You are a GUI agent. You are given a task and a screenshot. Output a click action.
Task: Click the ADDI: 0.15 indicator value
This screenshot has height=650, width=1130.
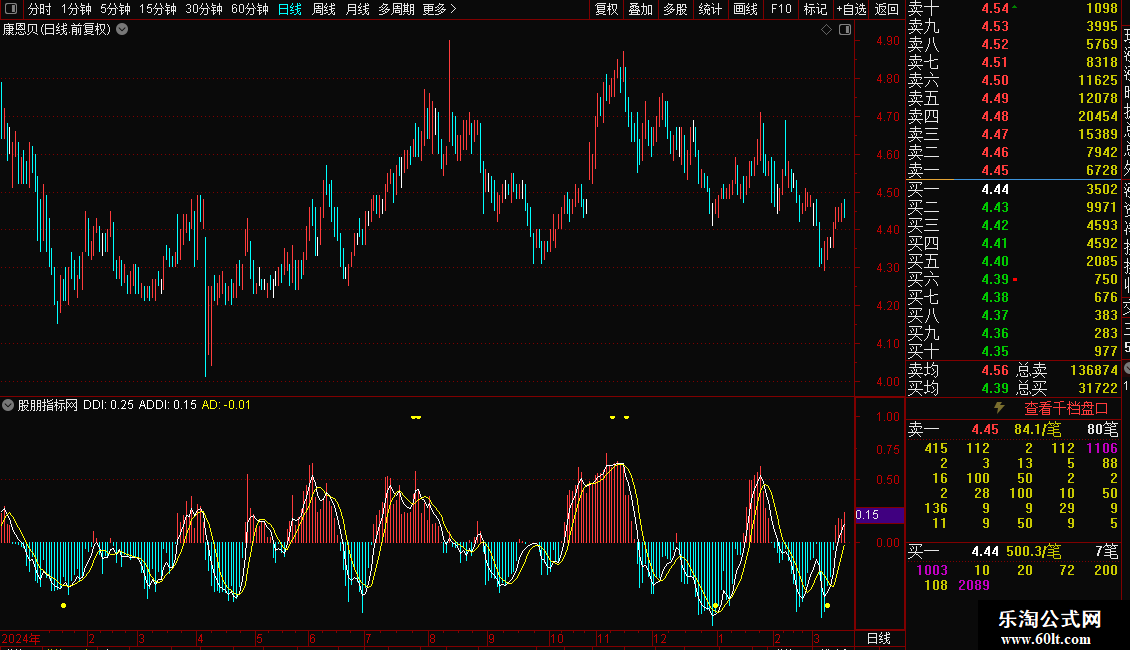pos(167,405)
